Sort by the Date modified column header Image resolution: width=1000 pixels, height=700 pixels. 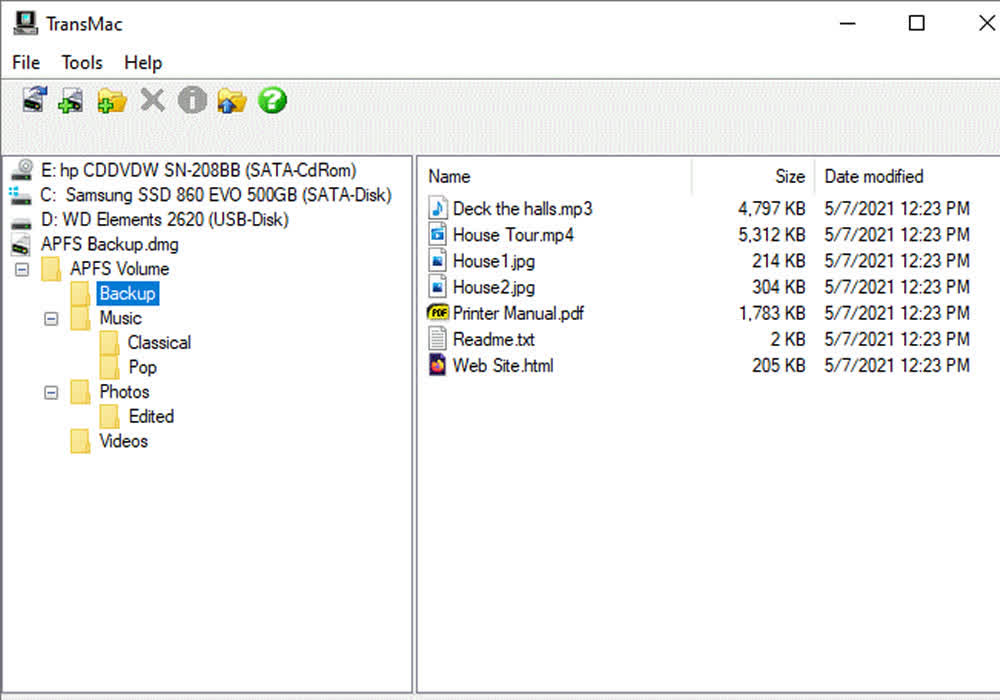pos(873,176)
